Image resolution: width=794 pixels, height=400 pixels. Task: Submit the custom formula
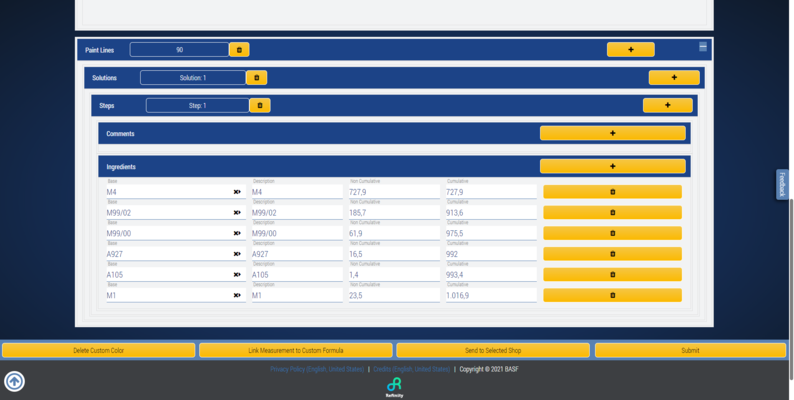[x=690, y=350]
